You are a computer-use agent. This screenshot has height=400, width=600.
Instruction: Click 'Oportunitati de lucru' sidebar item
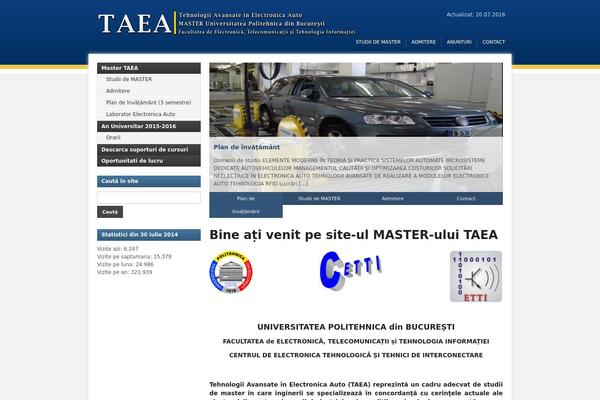coord(149,161)
